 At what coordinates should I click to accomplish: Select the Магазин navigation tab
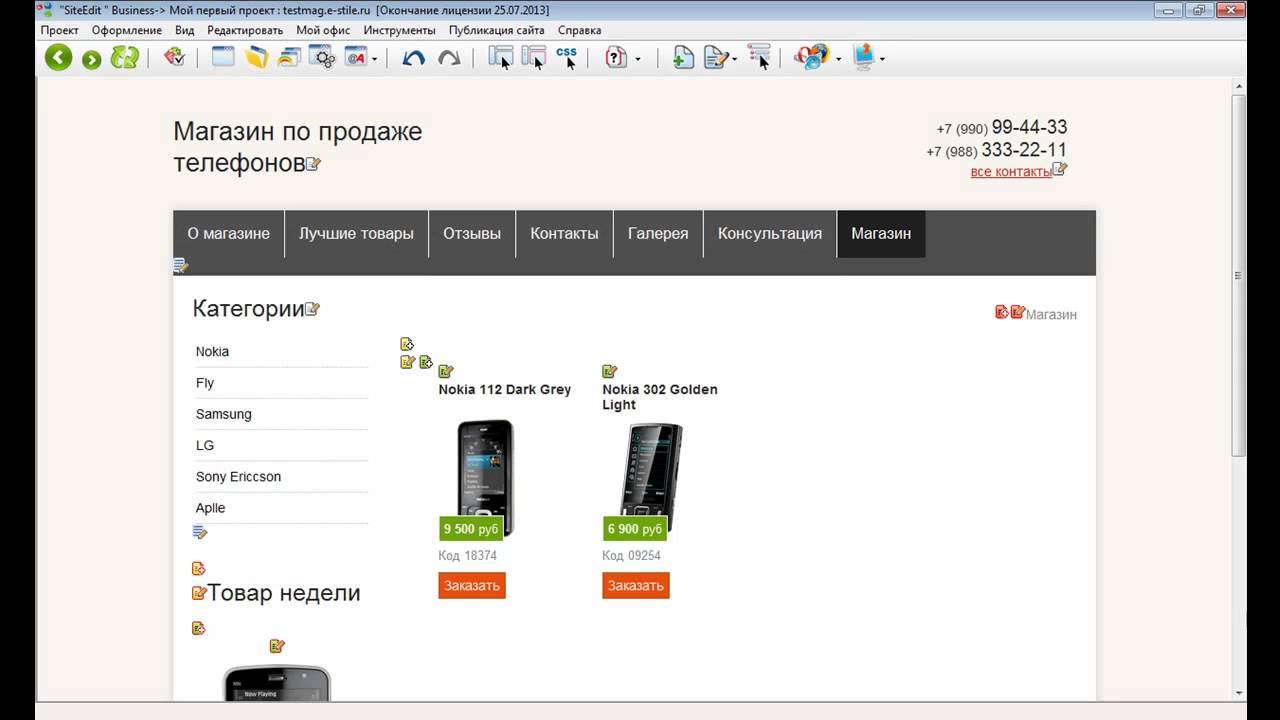click(x=881, y=233)
